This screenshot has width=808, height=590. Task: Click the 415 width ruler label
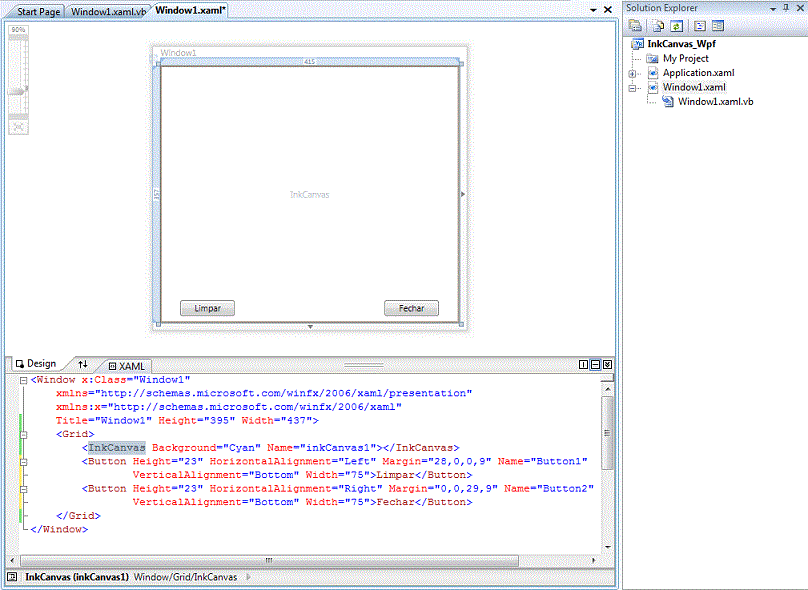(x=309, y=61)
